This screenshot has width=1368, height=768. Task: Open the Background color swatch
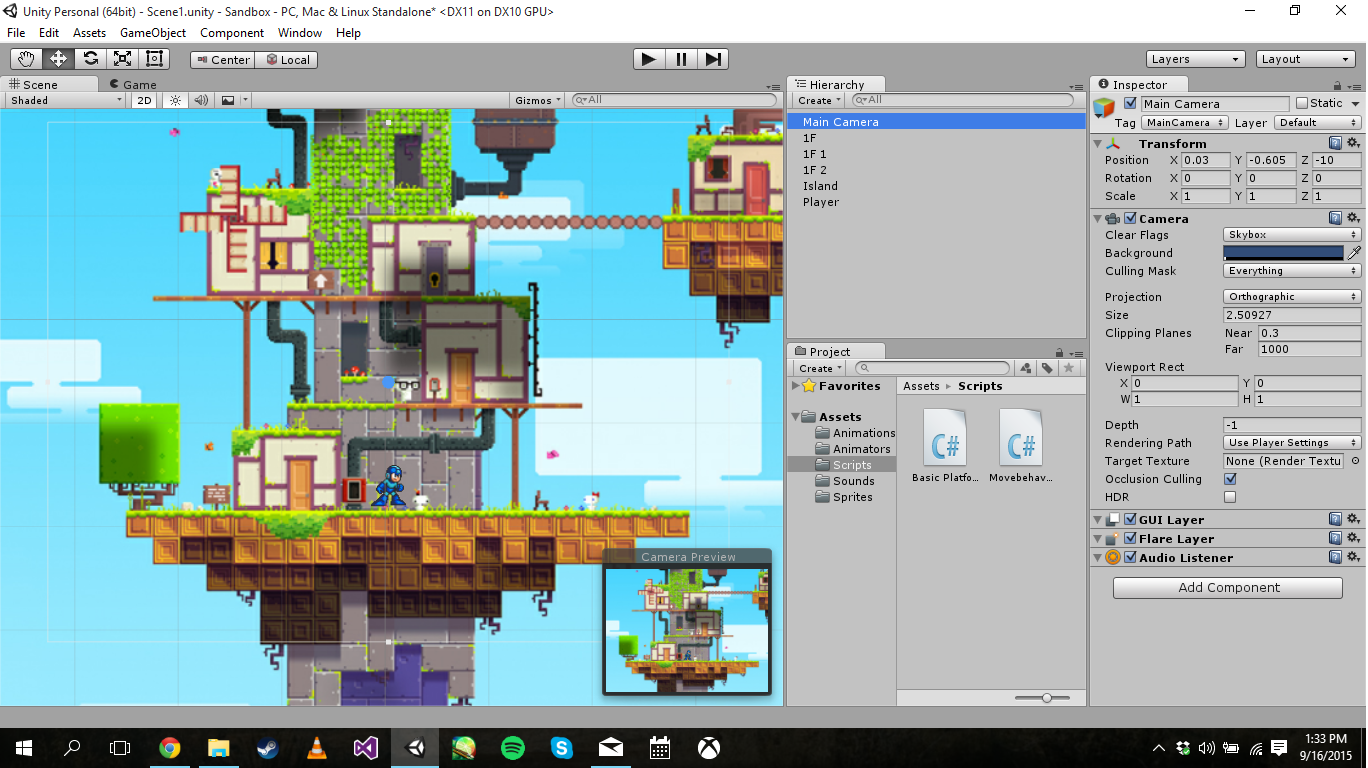(x=1284, y=253)
